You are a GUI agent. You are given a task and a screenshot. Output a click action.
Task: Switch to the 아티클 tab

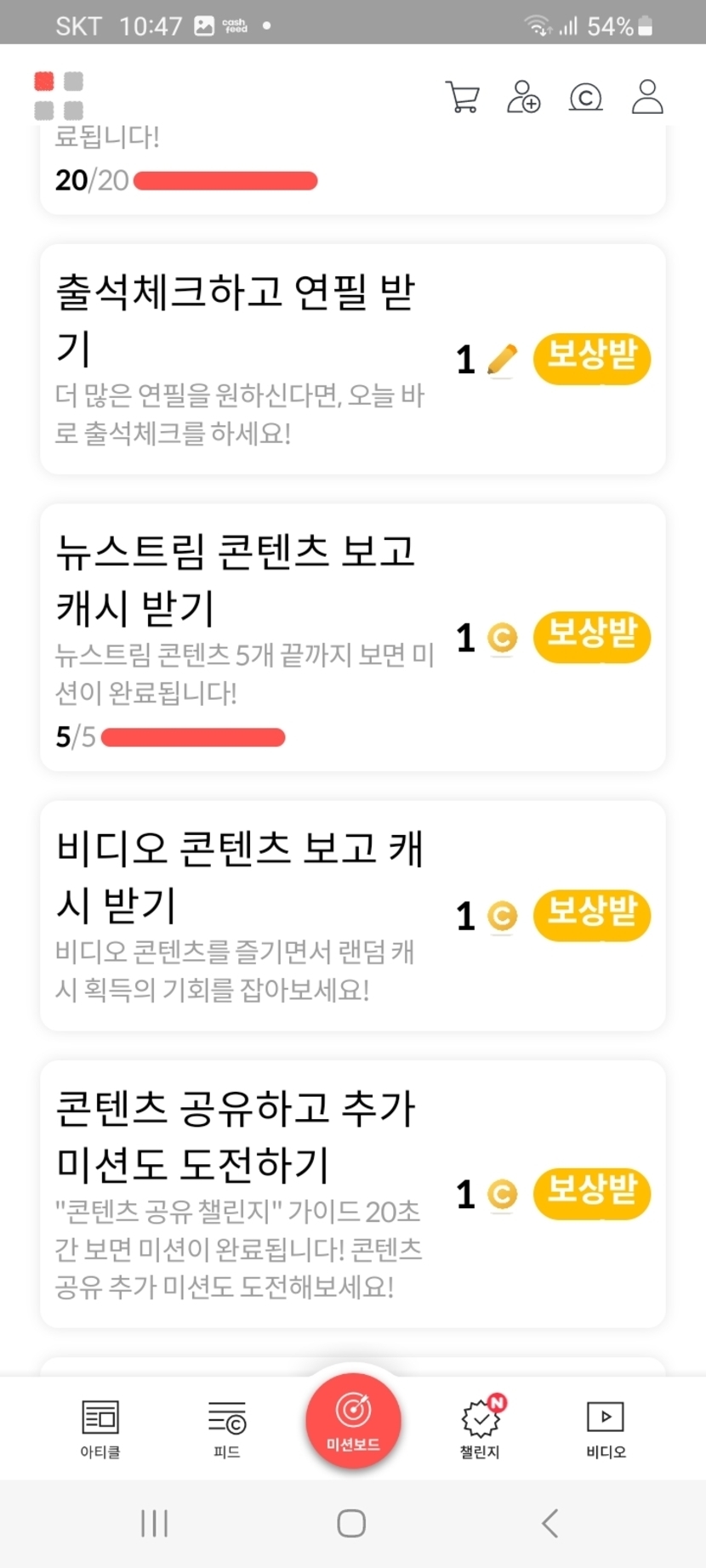pos(100,1429)
